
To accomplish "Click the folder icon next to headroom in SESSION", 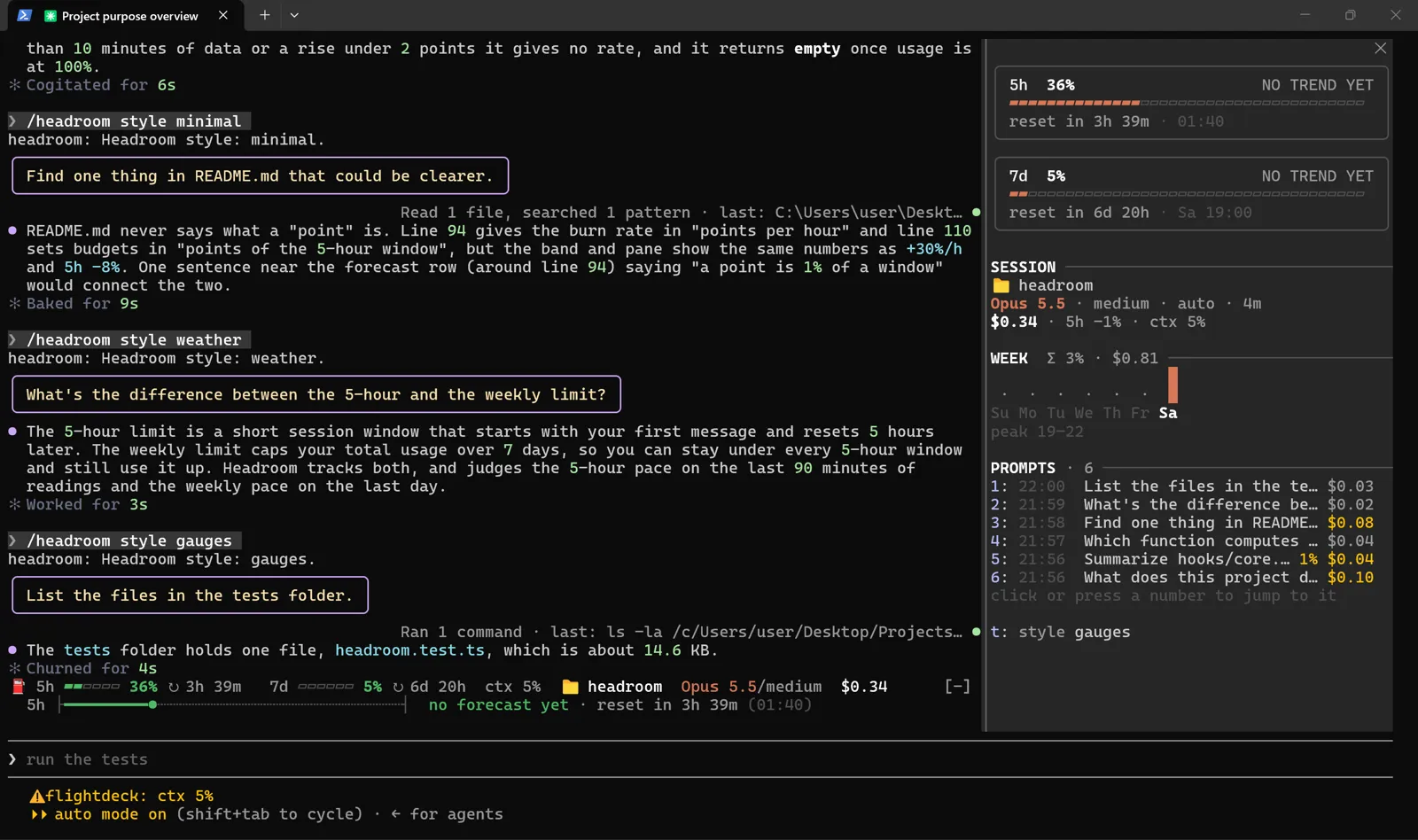I will [1001, 285].
